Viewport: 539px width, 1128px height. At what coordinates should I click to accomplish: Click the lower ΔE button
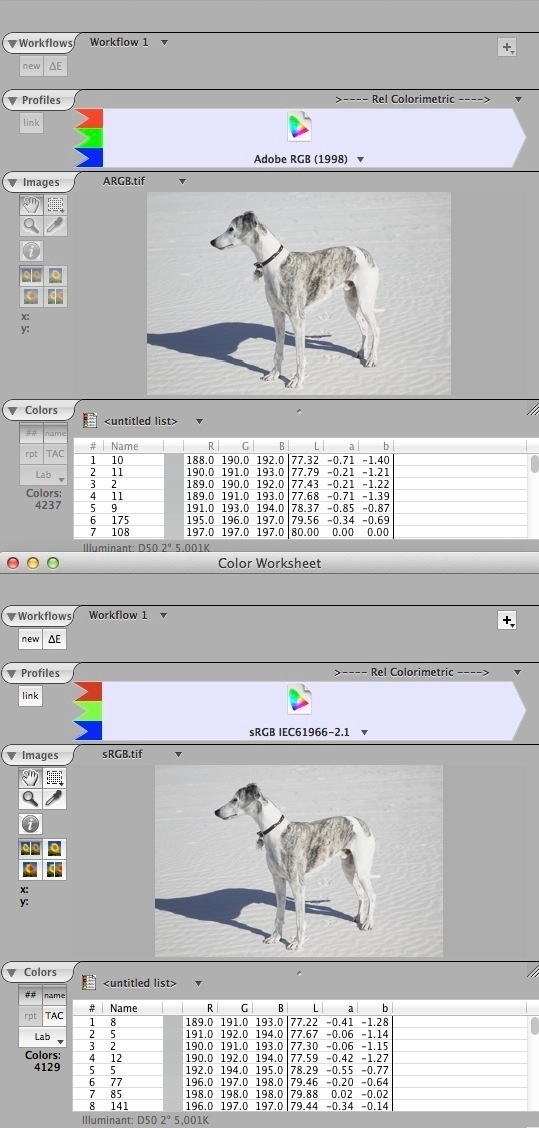click(55, 639)
